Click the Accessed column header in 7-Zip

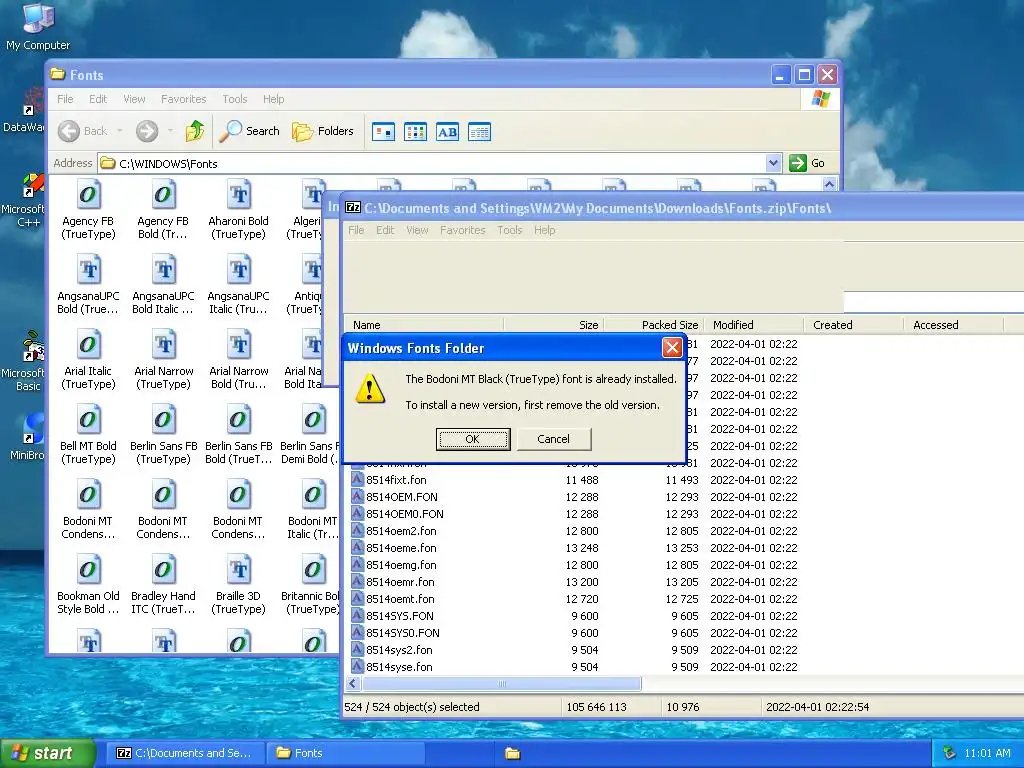click(x=953, y=325)
